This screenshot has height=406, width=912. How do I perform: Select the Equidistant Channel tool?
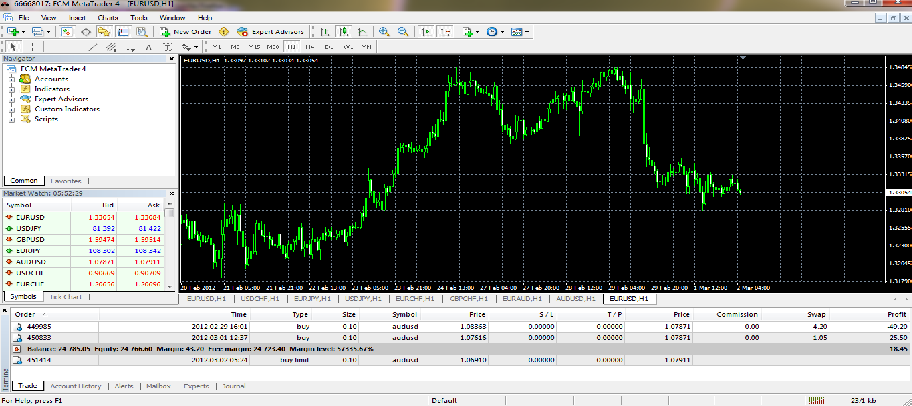(x=111, y=47)
